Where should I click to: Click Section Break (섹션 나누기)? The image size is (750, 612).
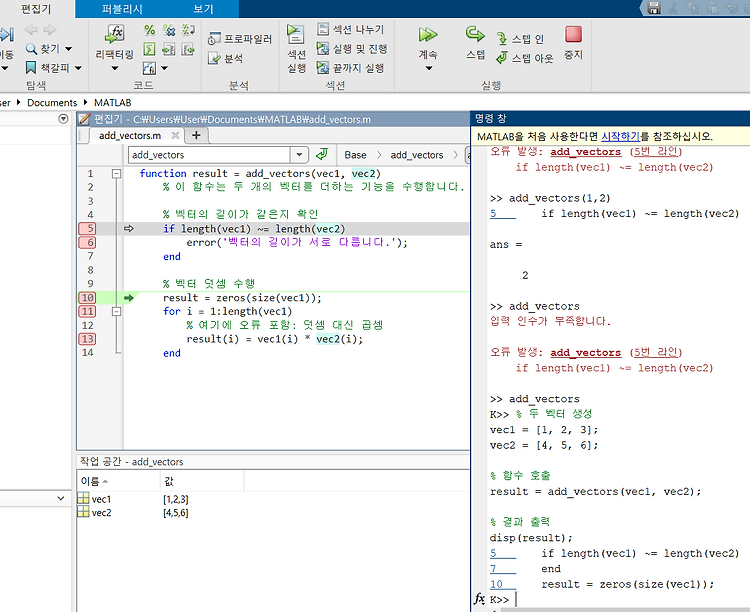[x=351, y=29]
